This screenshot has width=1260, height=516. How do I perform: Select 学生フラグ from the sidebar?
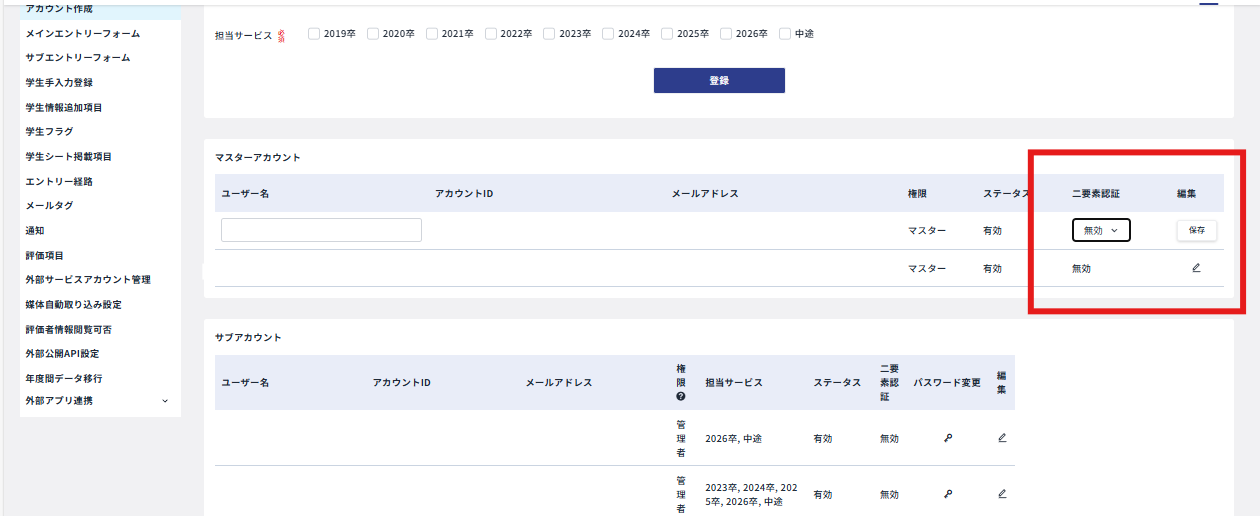tap(49, 132)
